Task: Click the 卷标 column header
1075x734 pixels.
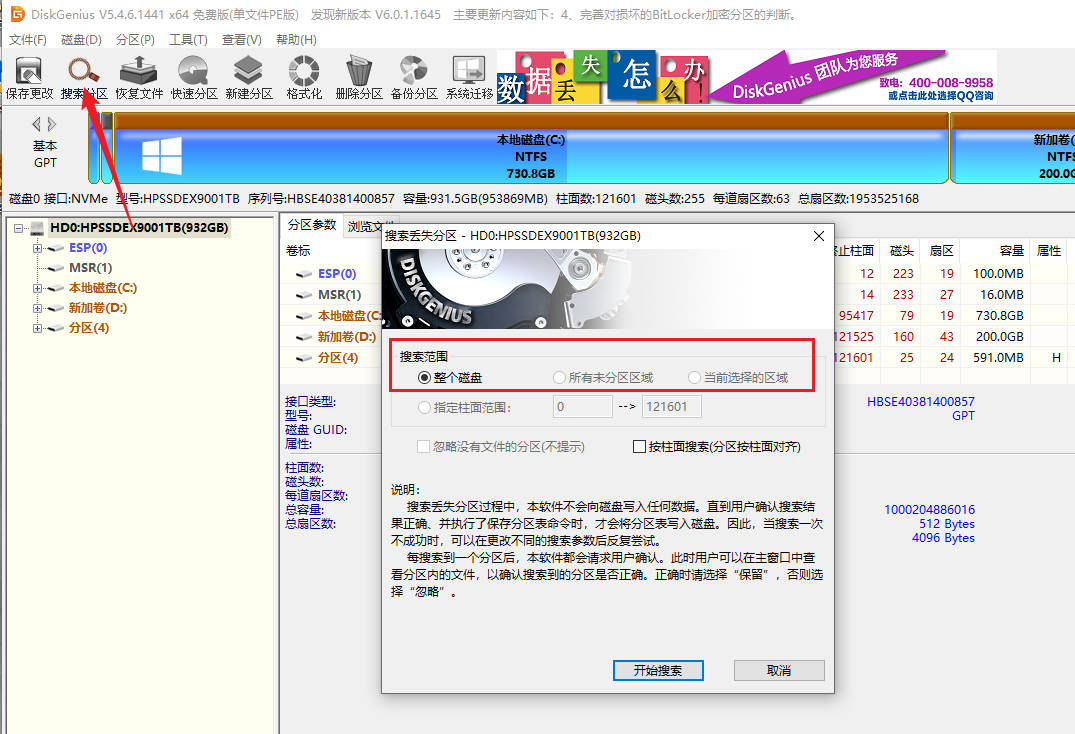Action: click(298, 251)
